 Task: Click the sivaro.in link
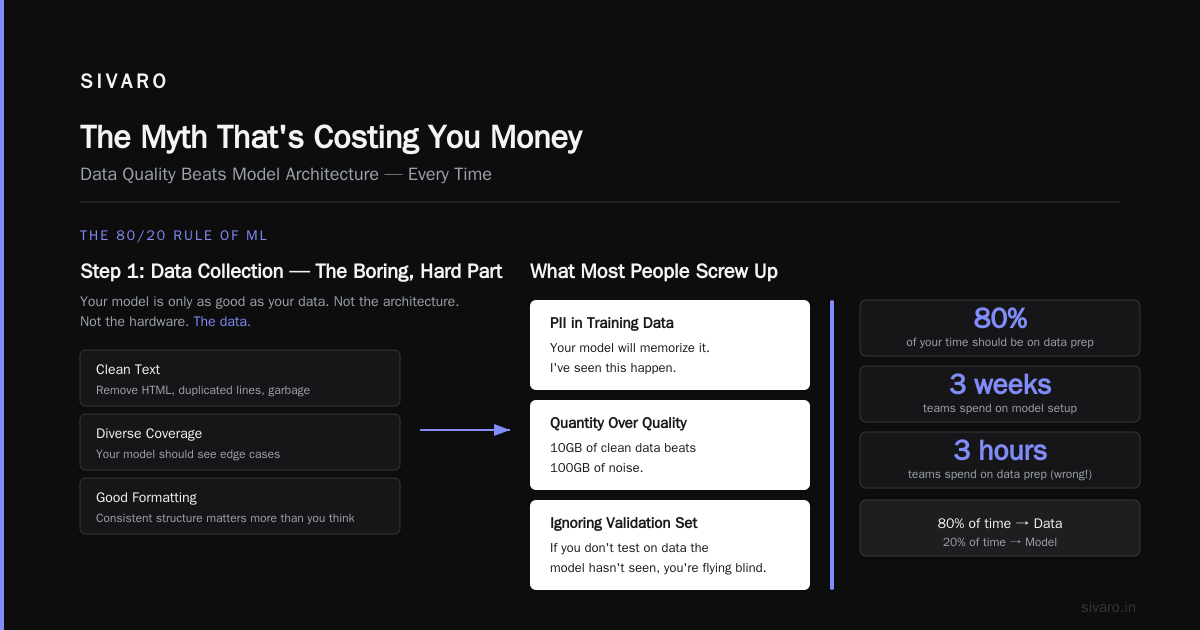click(x=1108, y=607)
